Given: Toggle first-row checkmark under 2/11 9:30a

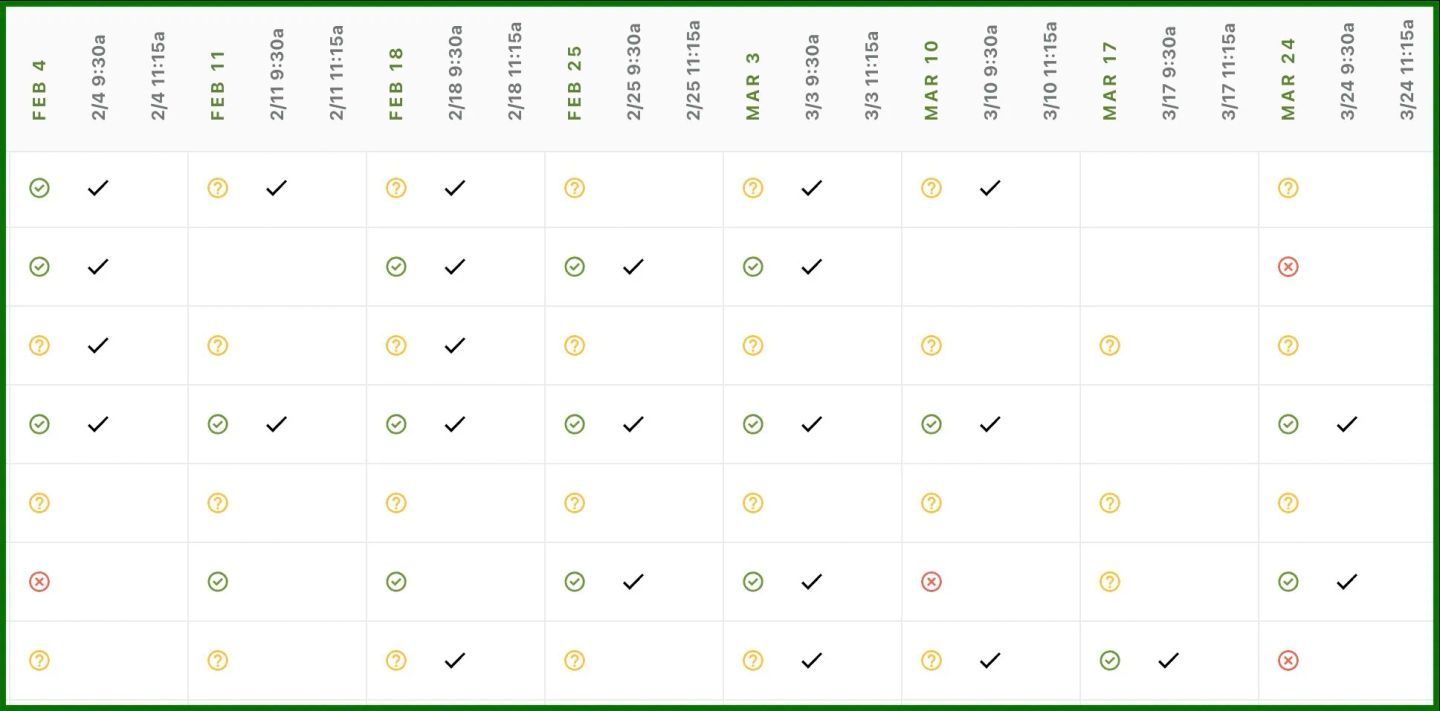Looking at the screenshot, I should coord(276,187).
